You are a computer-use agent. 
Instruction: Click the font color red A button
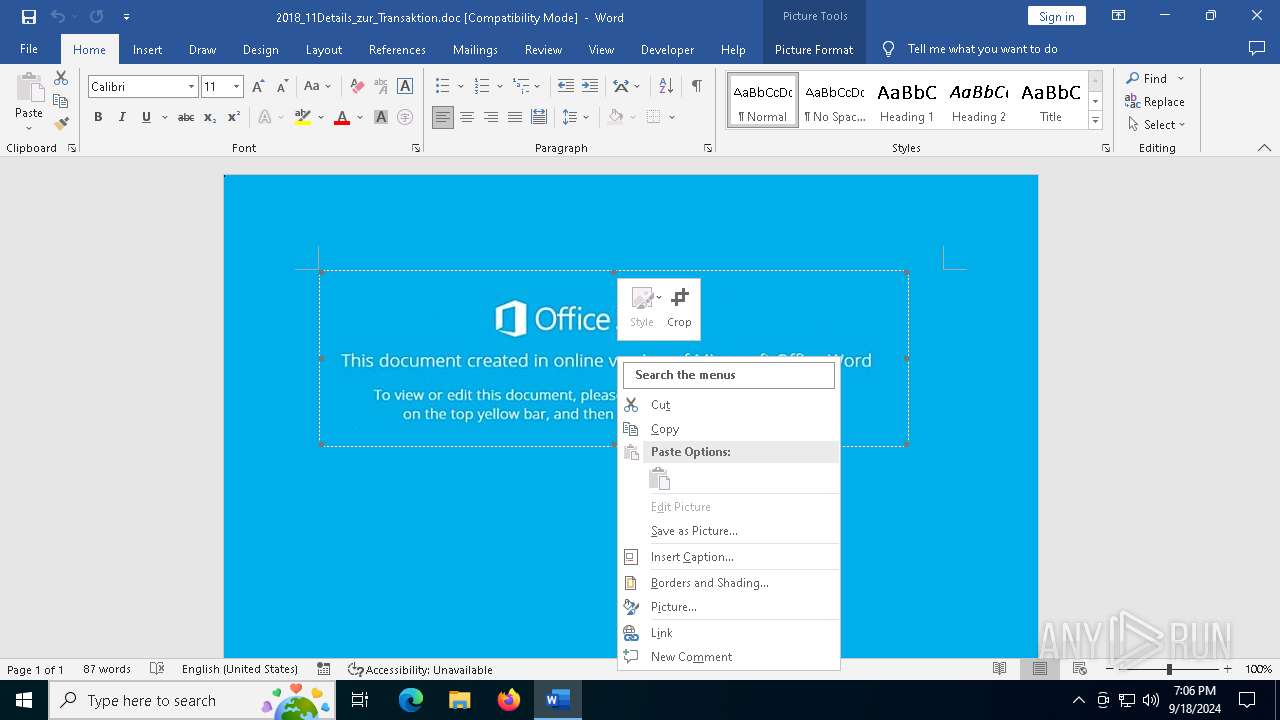click(x=342, y=117)
